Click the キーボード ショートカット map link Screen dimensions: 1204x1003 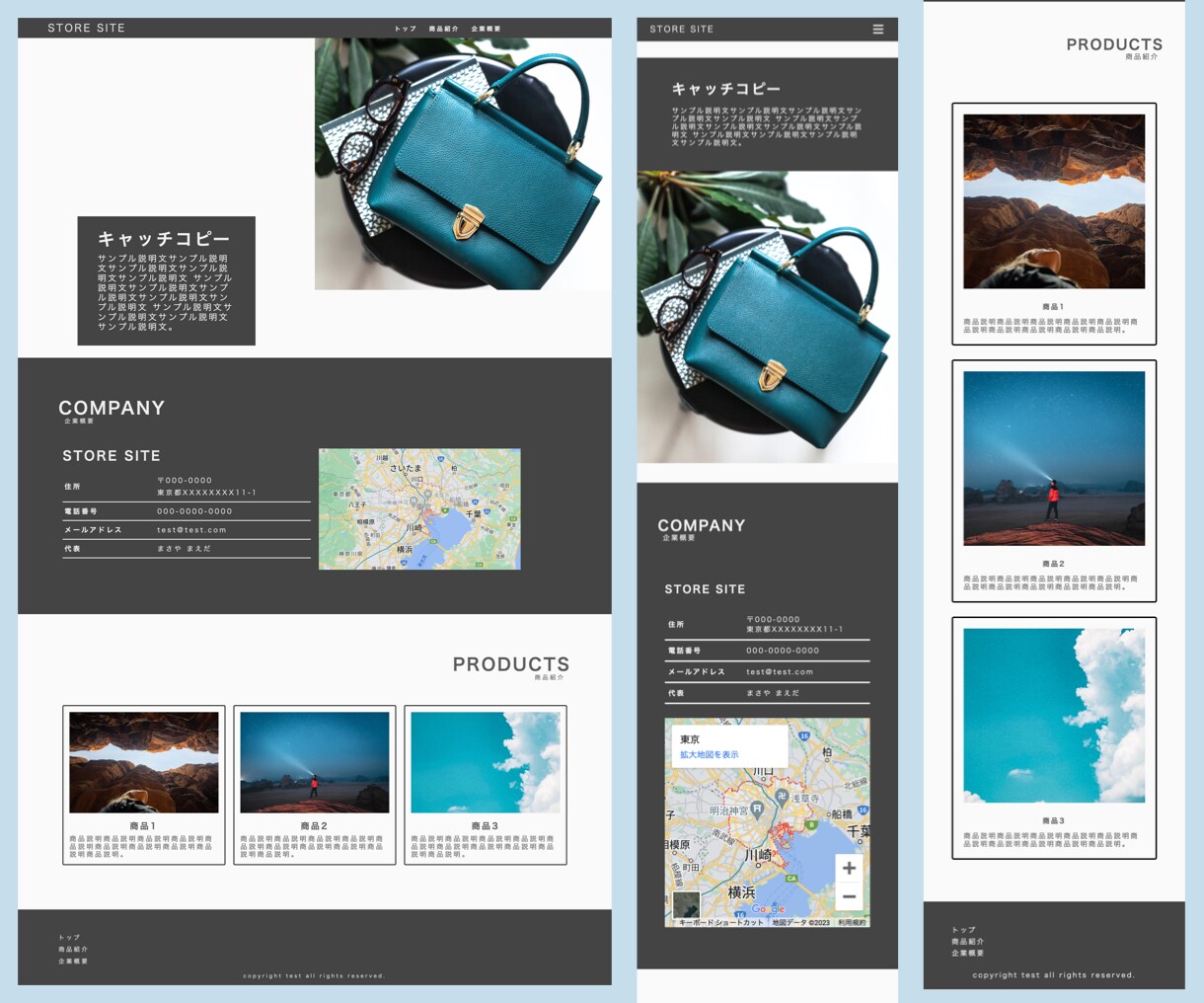point(720,923)
